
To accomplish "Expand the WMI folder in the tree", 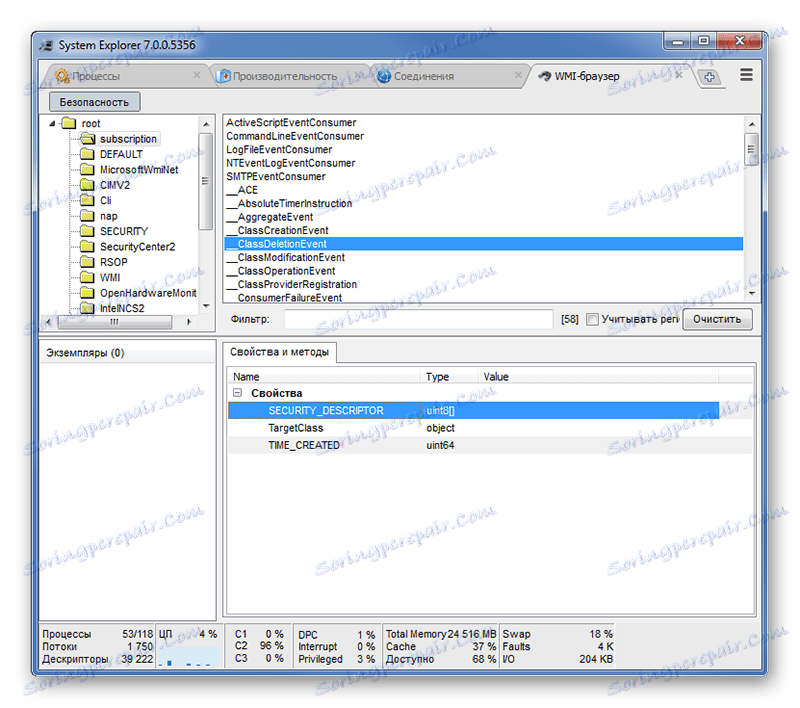I will [x=87, y=277].
